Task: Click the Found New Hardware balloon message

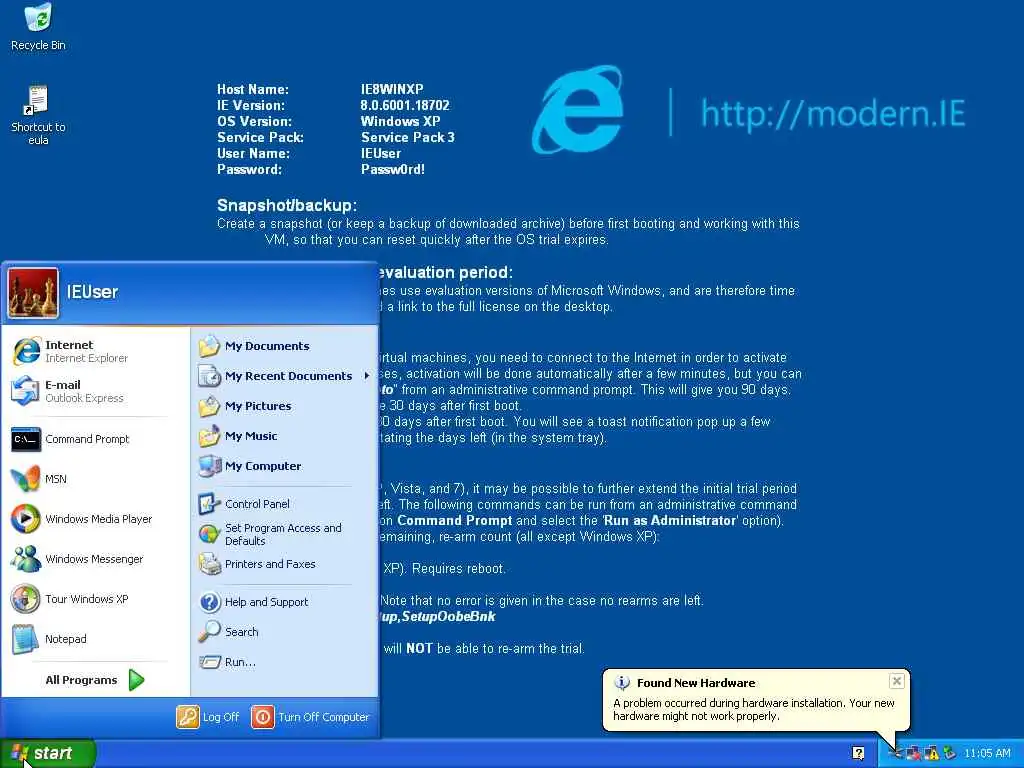Action: pos(754,710)
